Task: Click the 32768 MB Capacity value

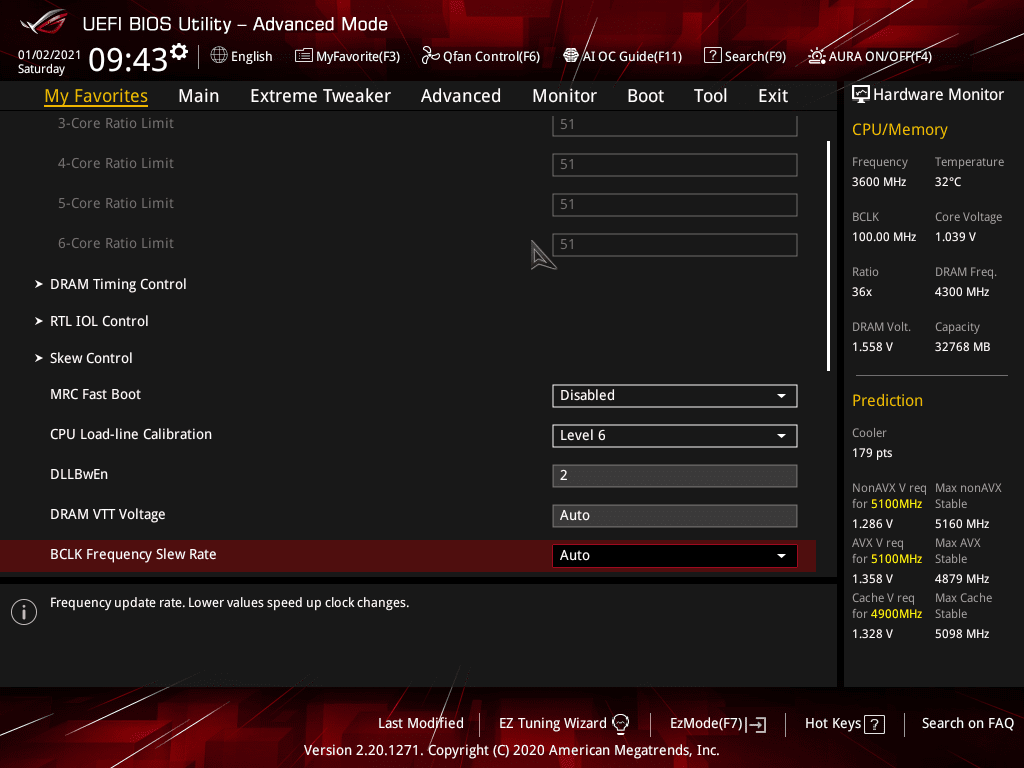Action: [963, 347]
